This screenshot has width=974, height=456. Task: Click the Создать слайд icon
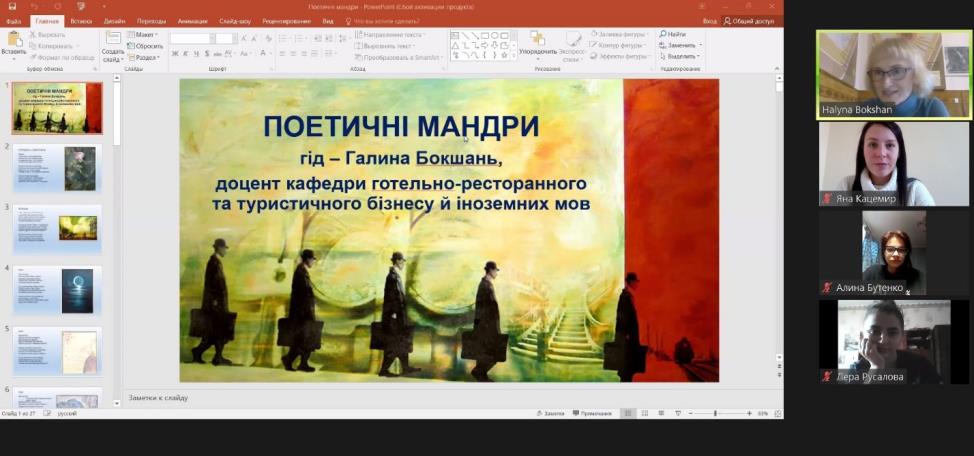[x=113, y=39]
